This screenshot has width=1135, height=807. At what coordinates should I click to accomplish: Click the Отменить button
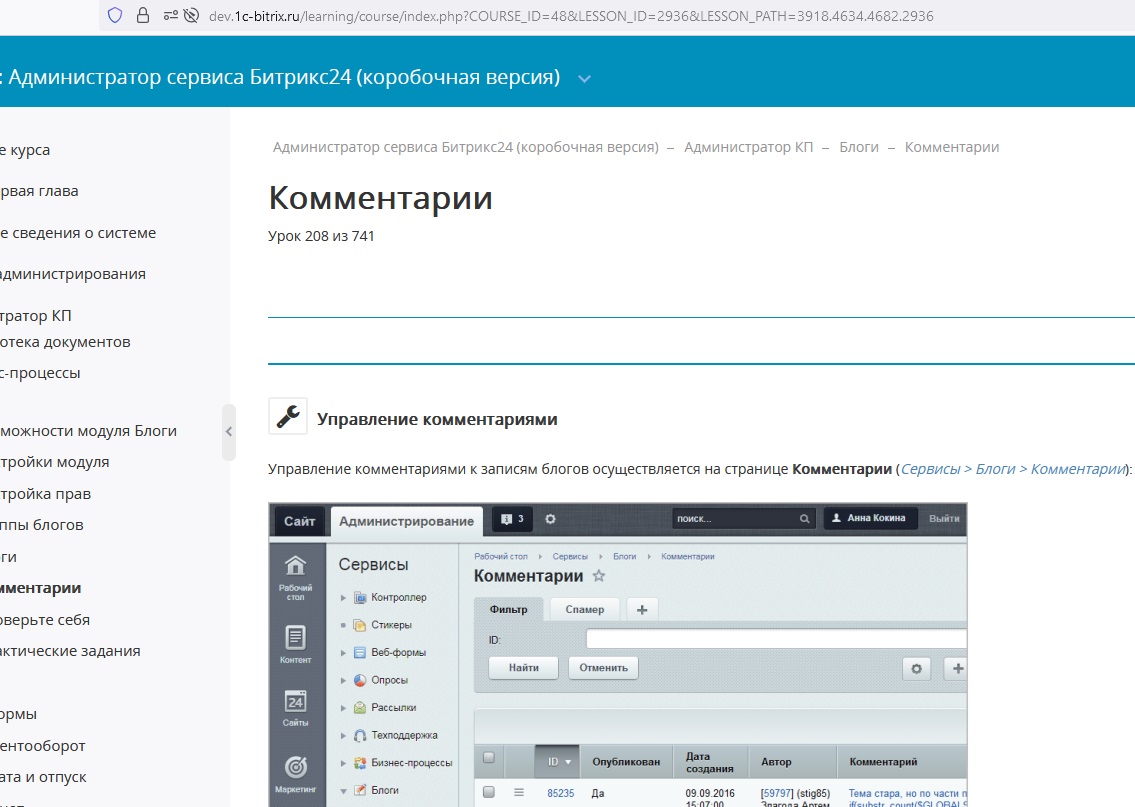tap(604, 667)
